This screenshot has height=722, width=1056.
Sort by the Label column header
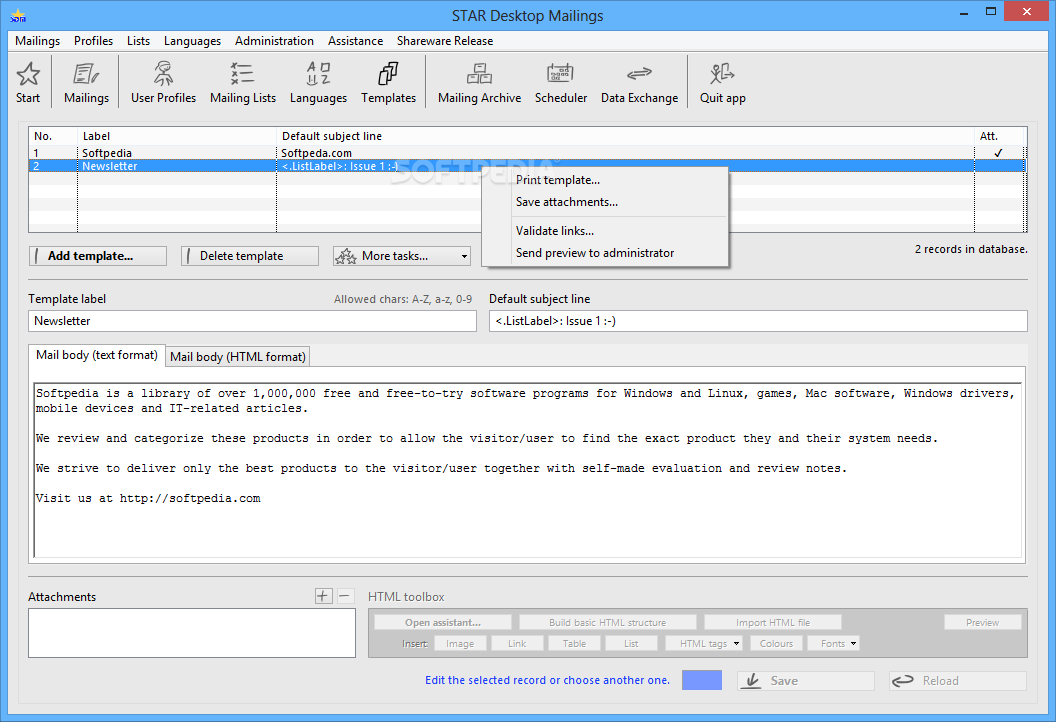177,136
